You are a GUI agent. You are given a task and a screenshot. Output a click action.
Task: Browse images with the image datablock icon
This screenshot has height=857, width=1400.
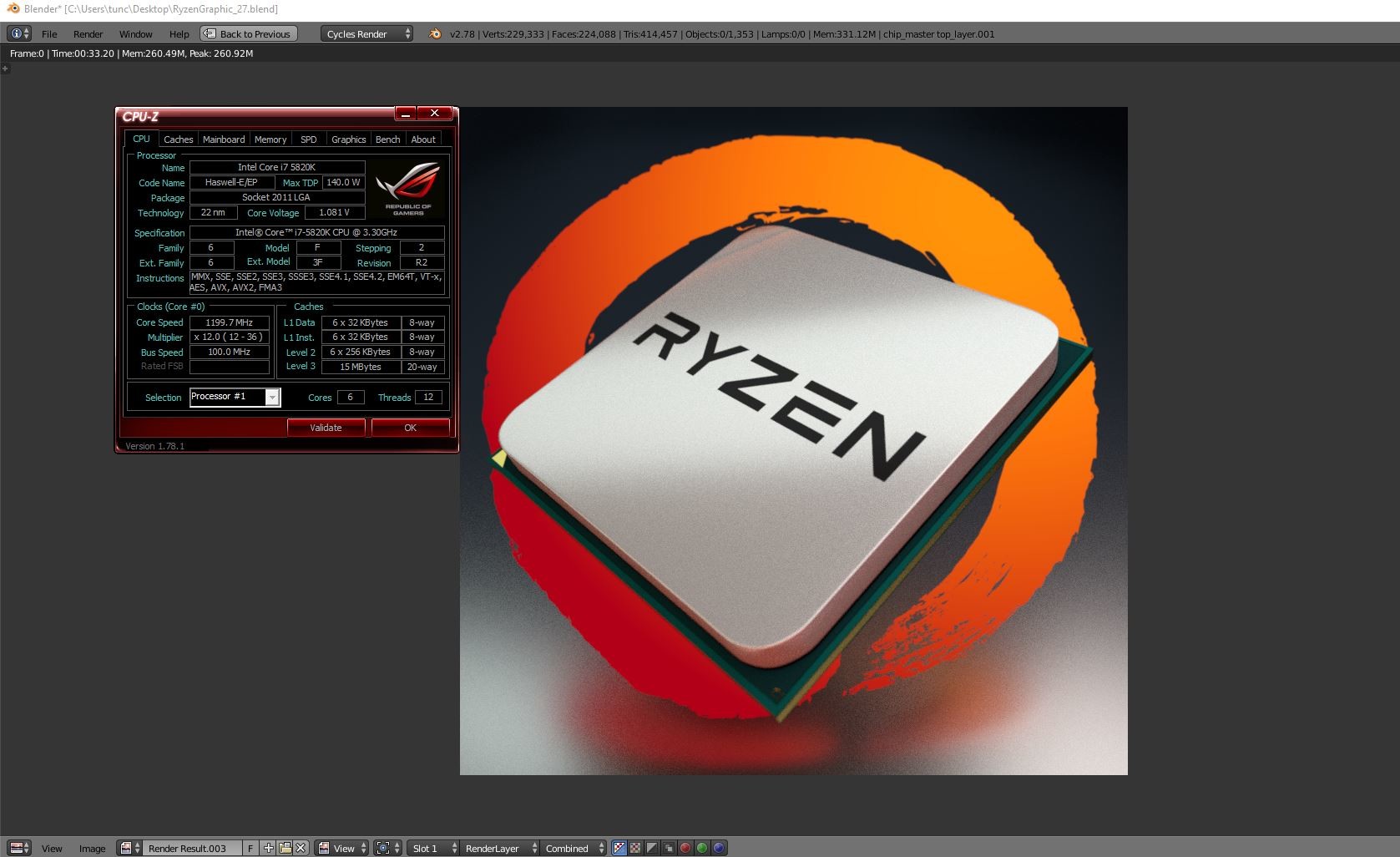[129, 848]
